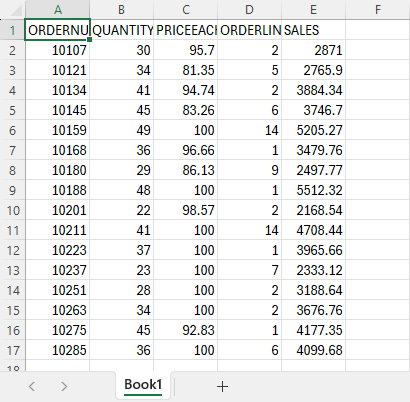This screenshot has width=410, height=402.
Task: Select sales value 3479.76
Action: pos(314,150)
